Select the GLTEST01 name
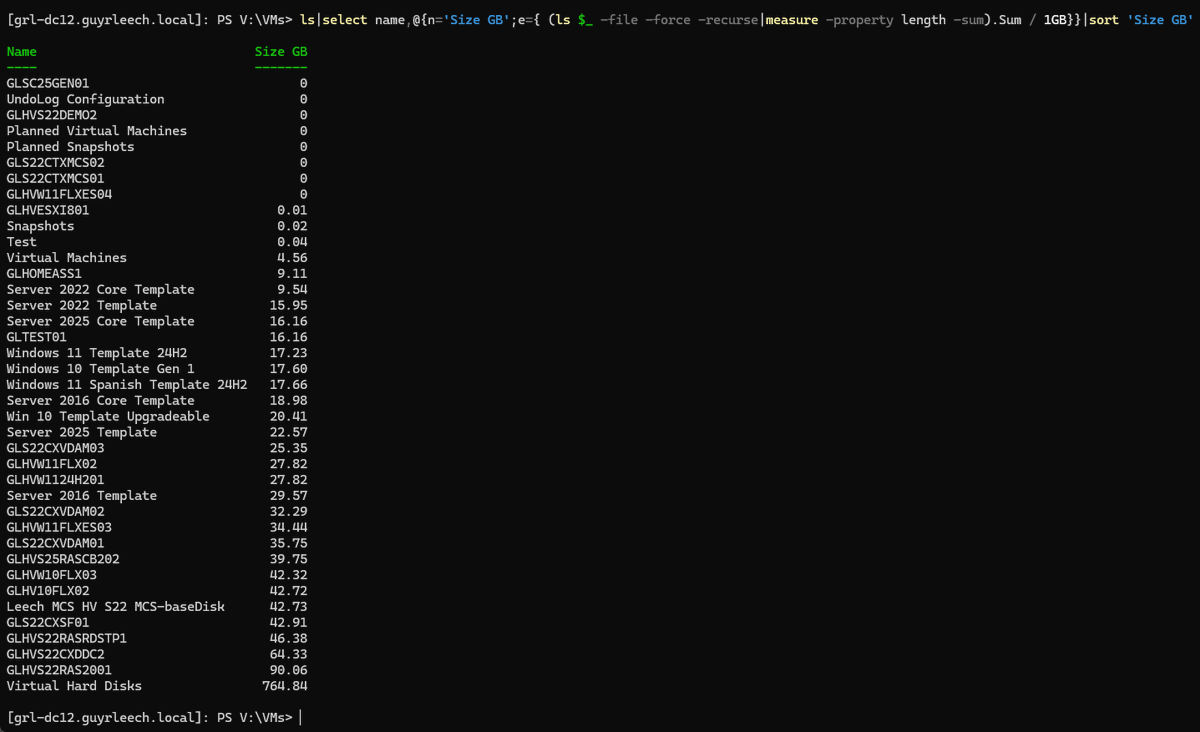Viewport: 1200px width, 732px height. click(x=36, y=337)
